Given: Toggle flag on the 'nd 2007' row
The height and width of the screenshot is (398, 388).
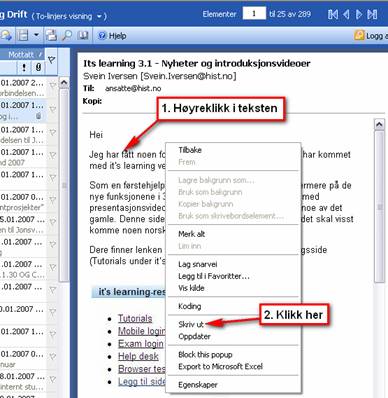Looking at the screenshot, I should click(52, 155).
